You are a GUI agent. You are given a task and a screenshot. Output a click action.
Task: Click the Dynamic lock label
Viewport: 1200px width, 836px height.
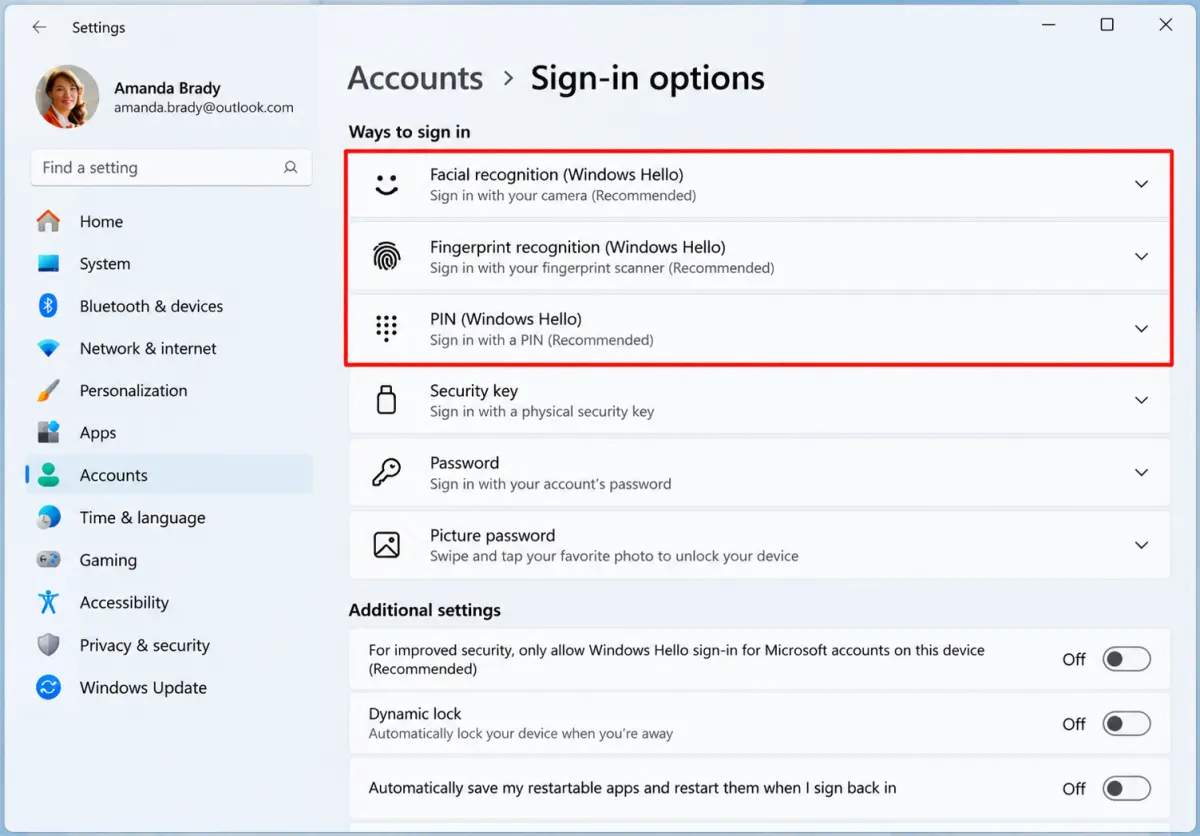(415, 714)
